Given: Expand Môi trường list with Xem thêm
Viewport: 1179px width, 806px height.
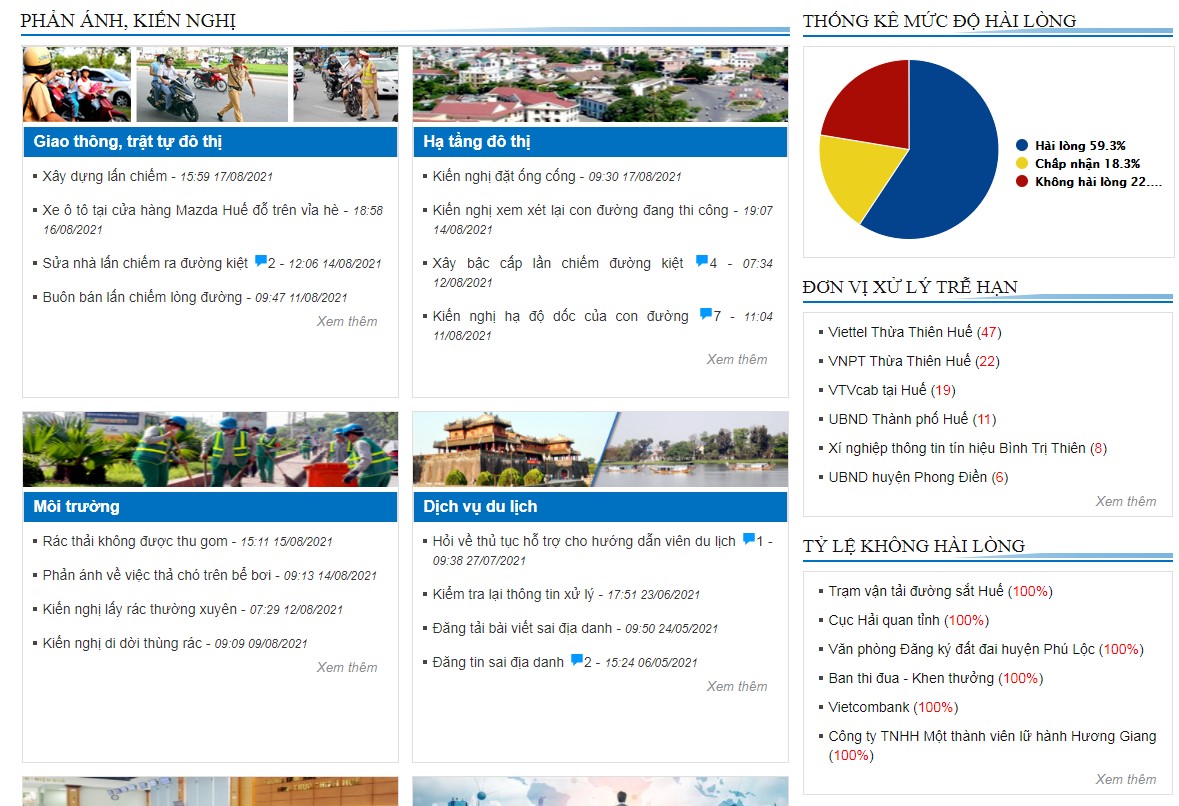Looking at the screenshot, I should (347, 667).
